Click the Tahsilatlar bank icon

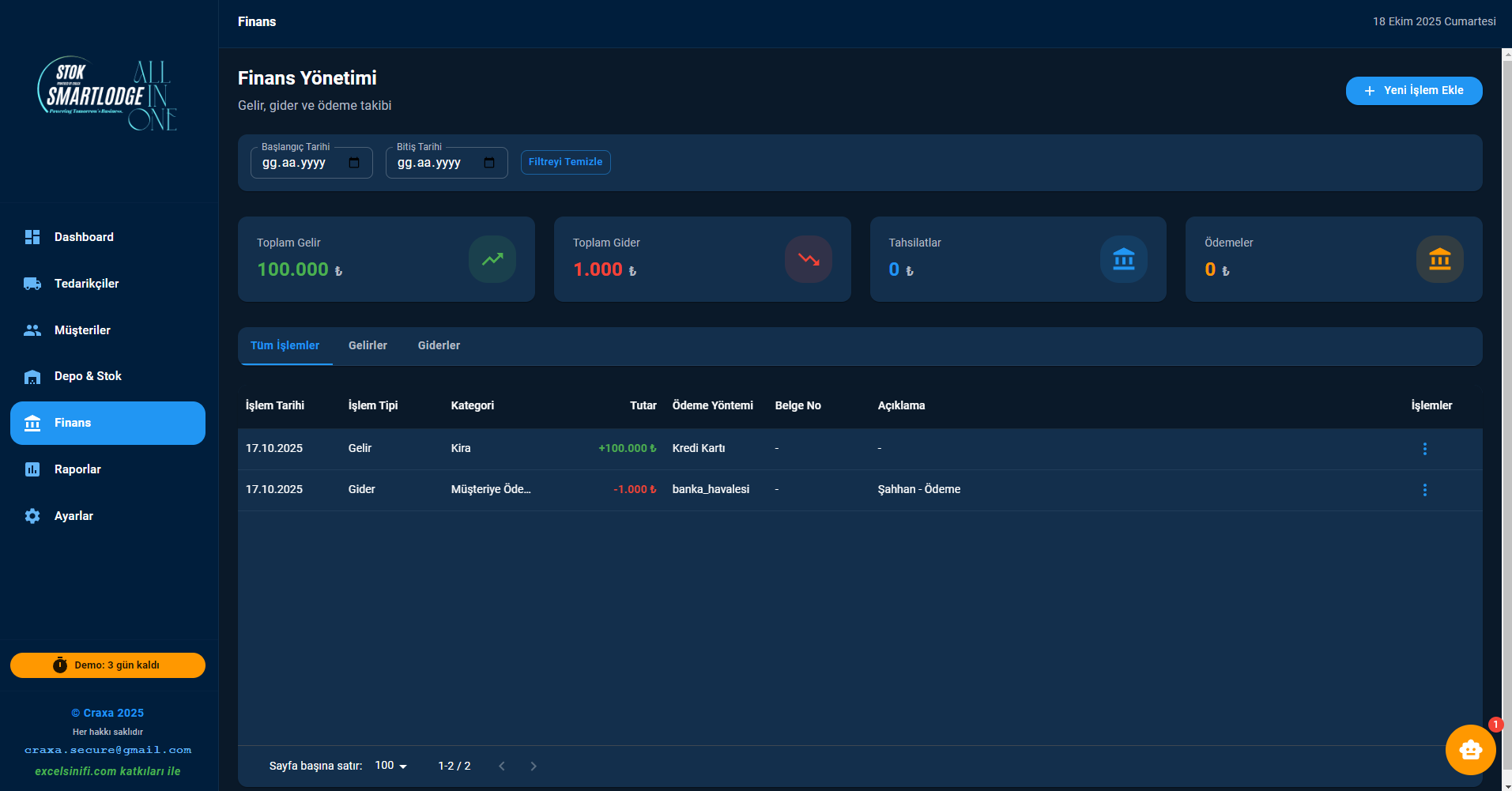pos(1123,259)
